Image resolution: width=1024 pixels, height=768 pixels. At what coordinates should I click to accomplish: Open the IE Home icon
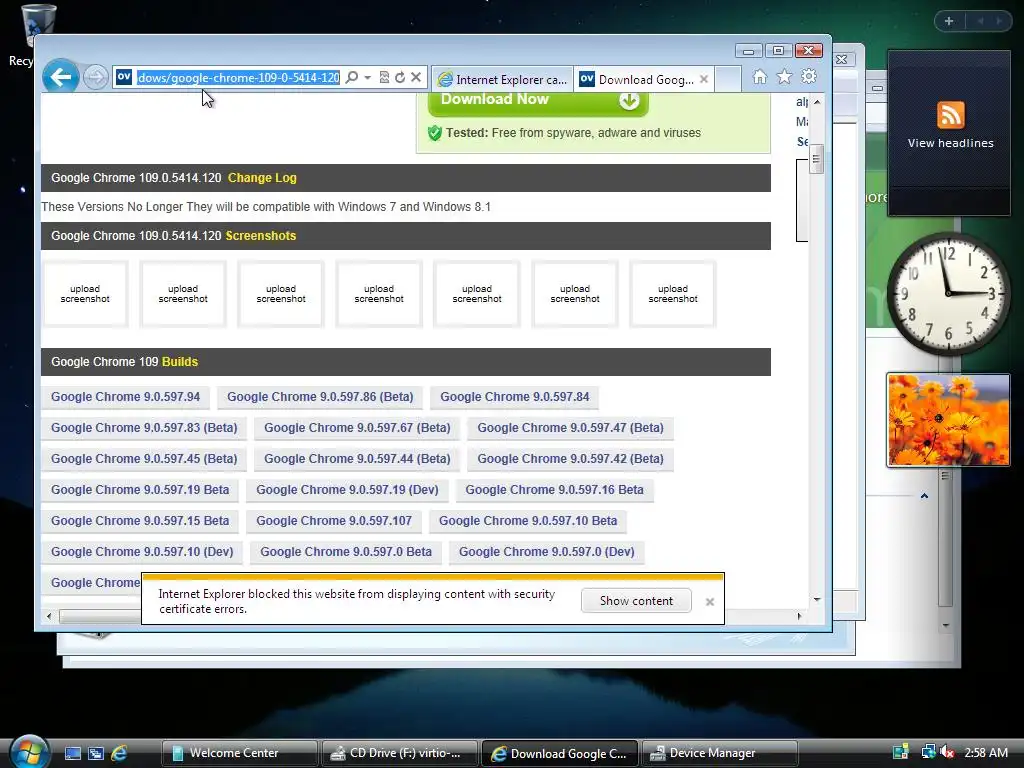(x=760, y=77)
